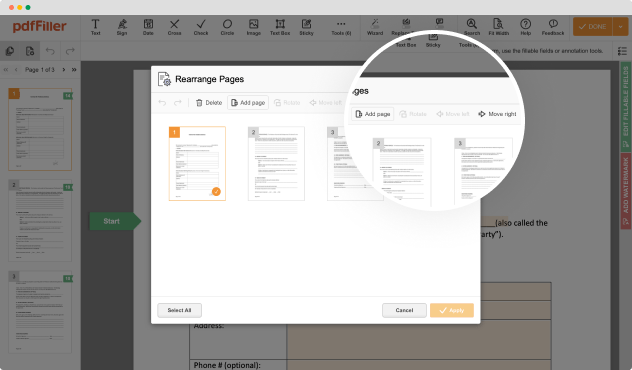Go to next page using arrow
The width and height of the screenshot is (632, 370).
(64, 70)
